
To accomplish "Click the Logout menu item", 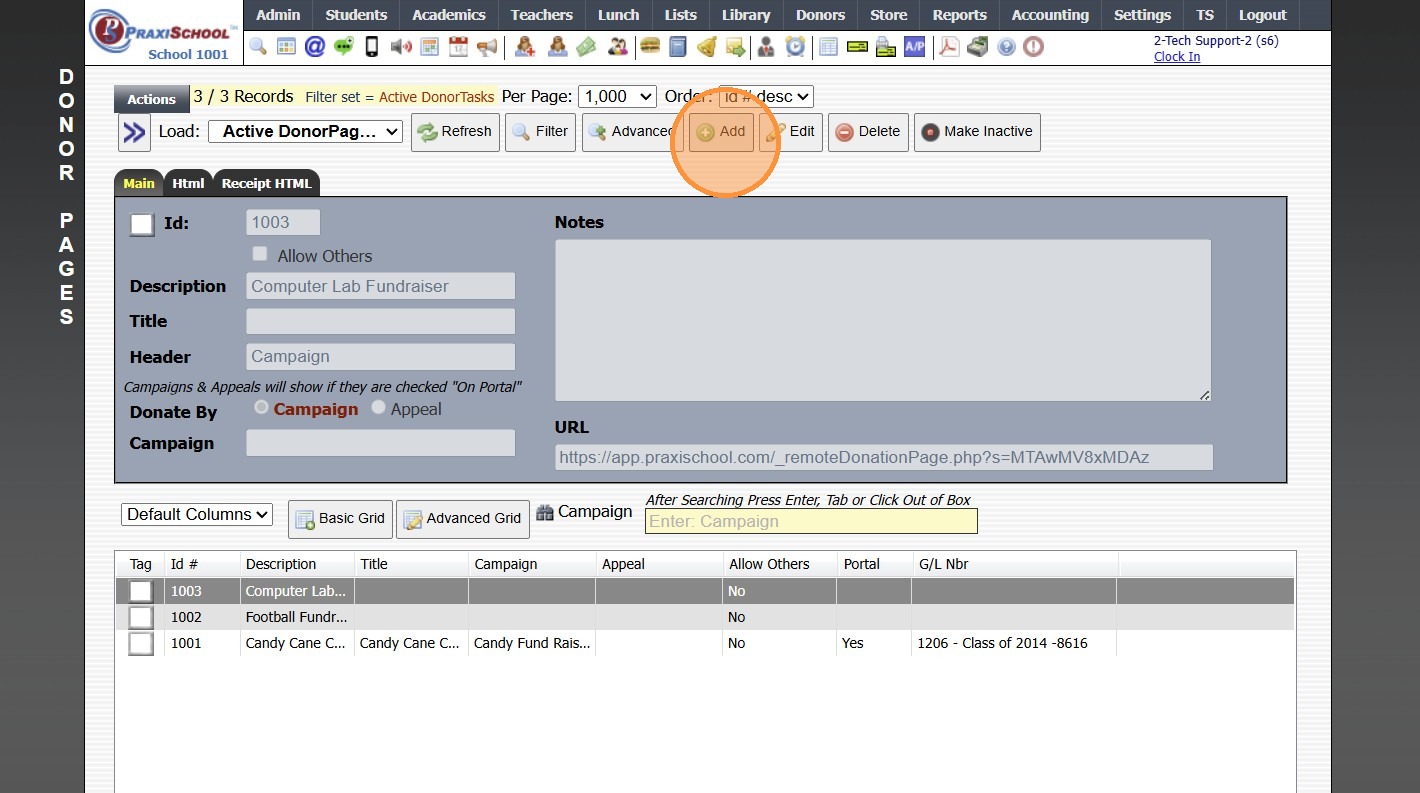I will (x=1263, y=15).
